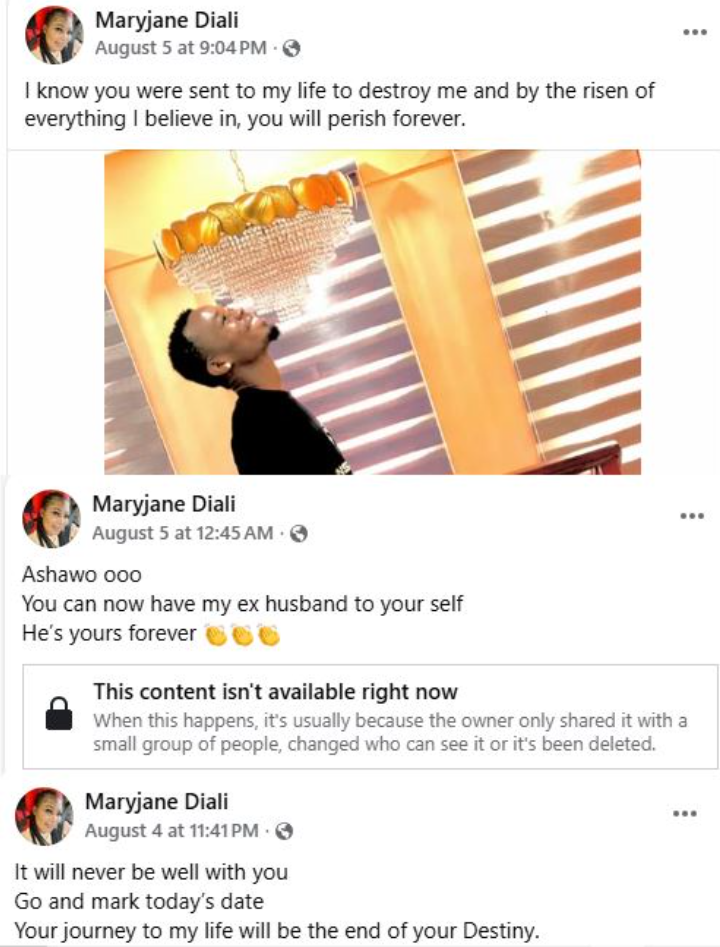Open 'August 5 at 12:45 AM' timestamp
This screenshot has height=947, width=720.
[182, 534]
